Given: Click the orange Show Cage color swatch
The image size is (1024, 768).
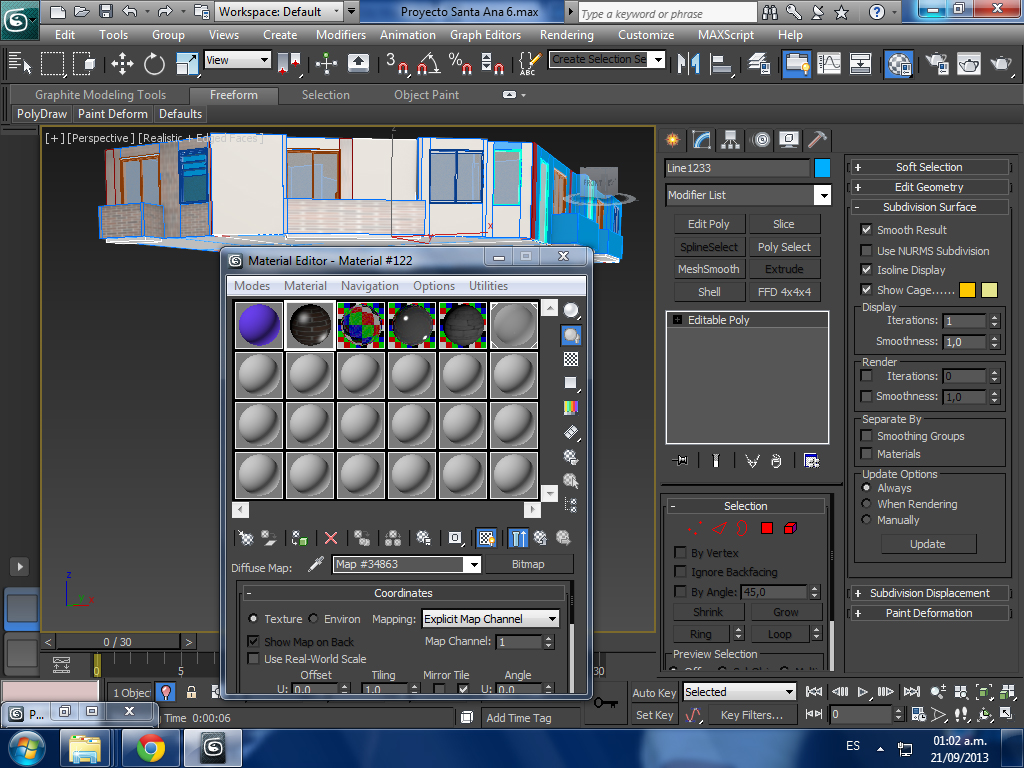Looking at the screenshot, I should pos(967,290).
